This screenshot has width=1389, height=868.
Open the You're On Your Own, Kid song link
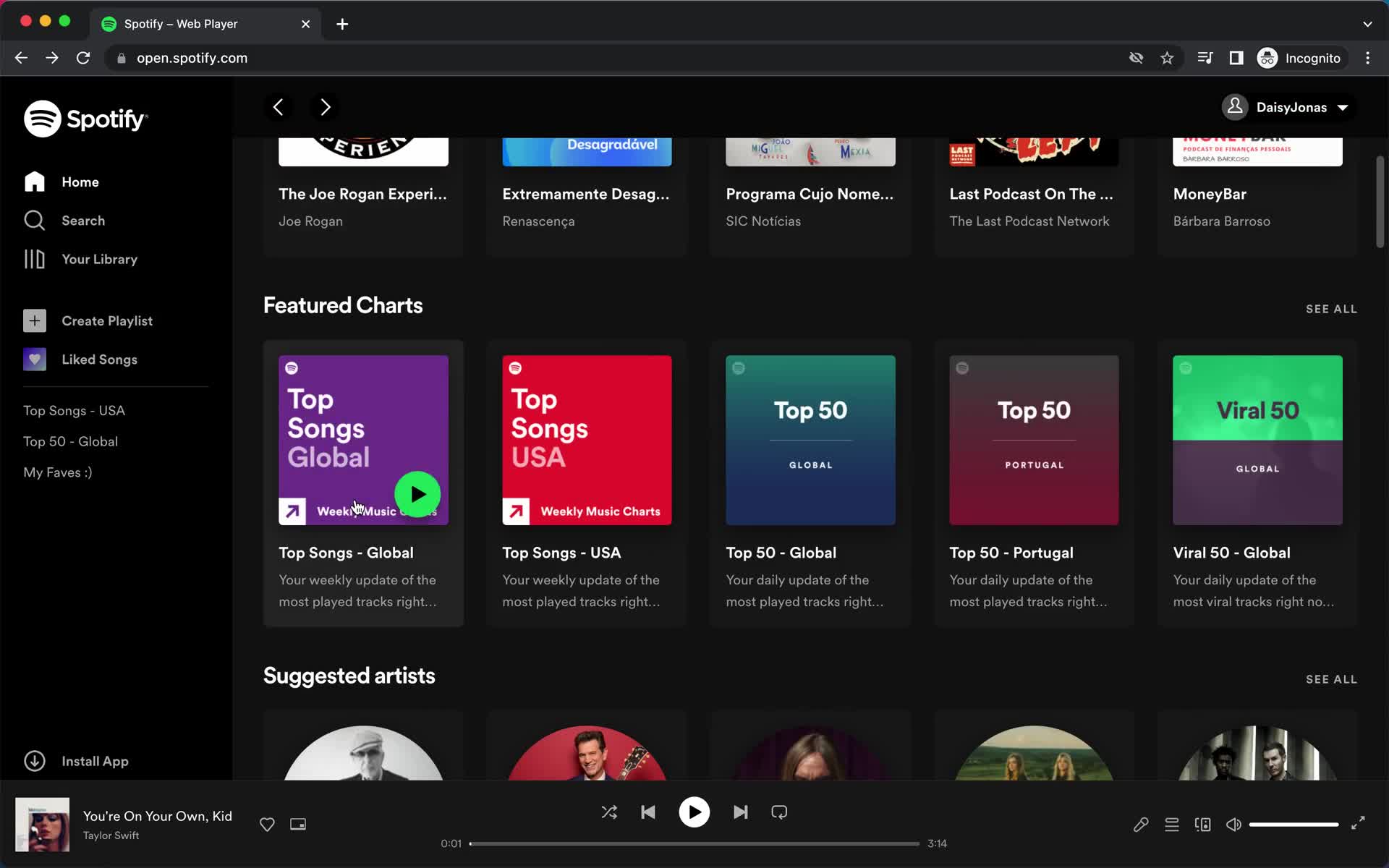[x=158, y=816]
